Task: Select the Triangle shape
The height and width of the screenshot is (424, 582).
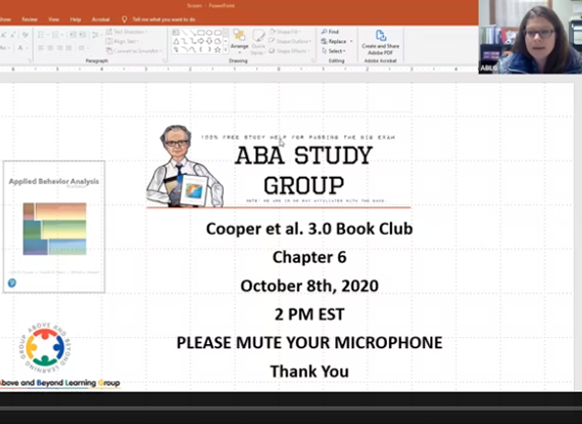Action: (x=176, y=41)
